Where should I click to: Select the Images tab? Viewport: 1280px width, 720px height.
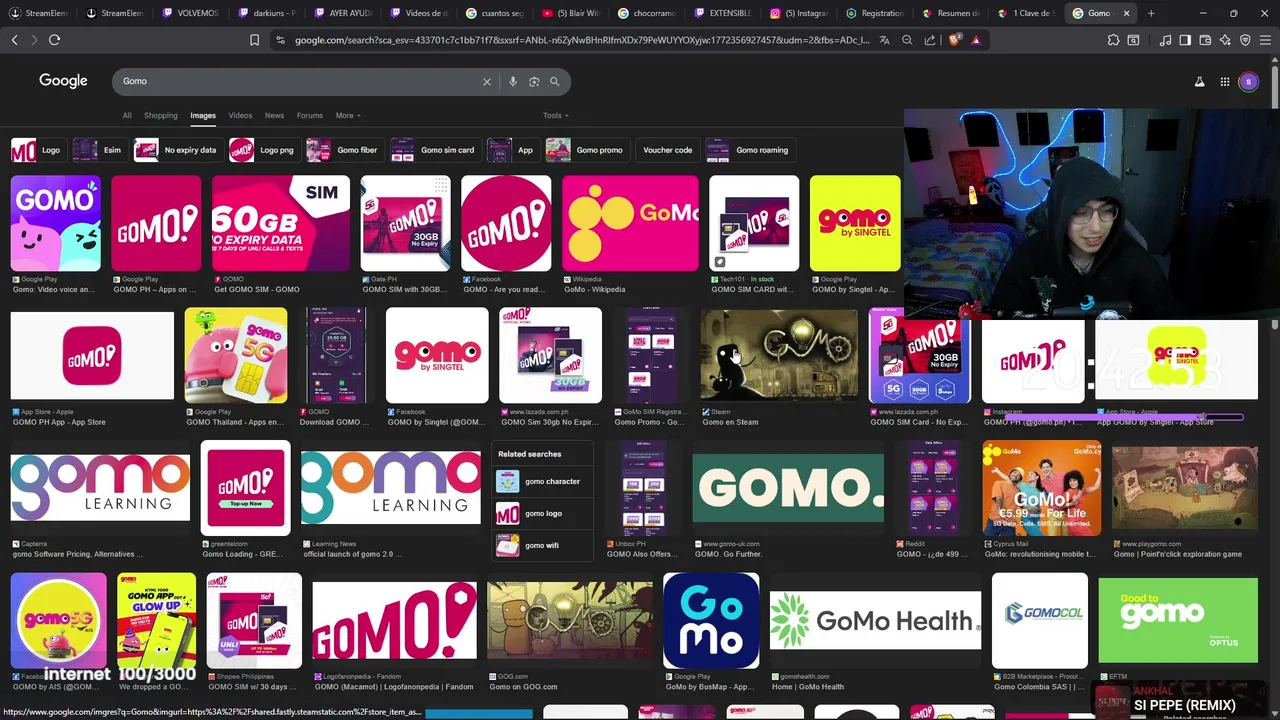203,116
